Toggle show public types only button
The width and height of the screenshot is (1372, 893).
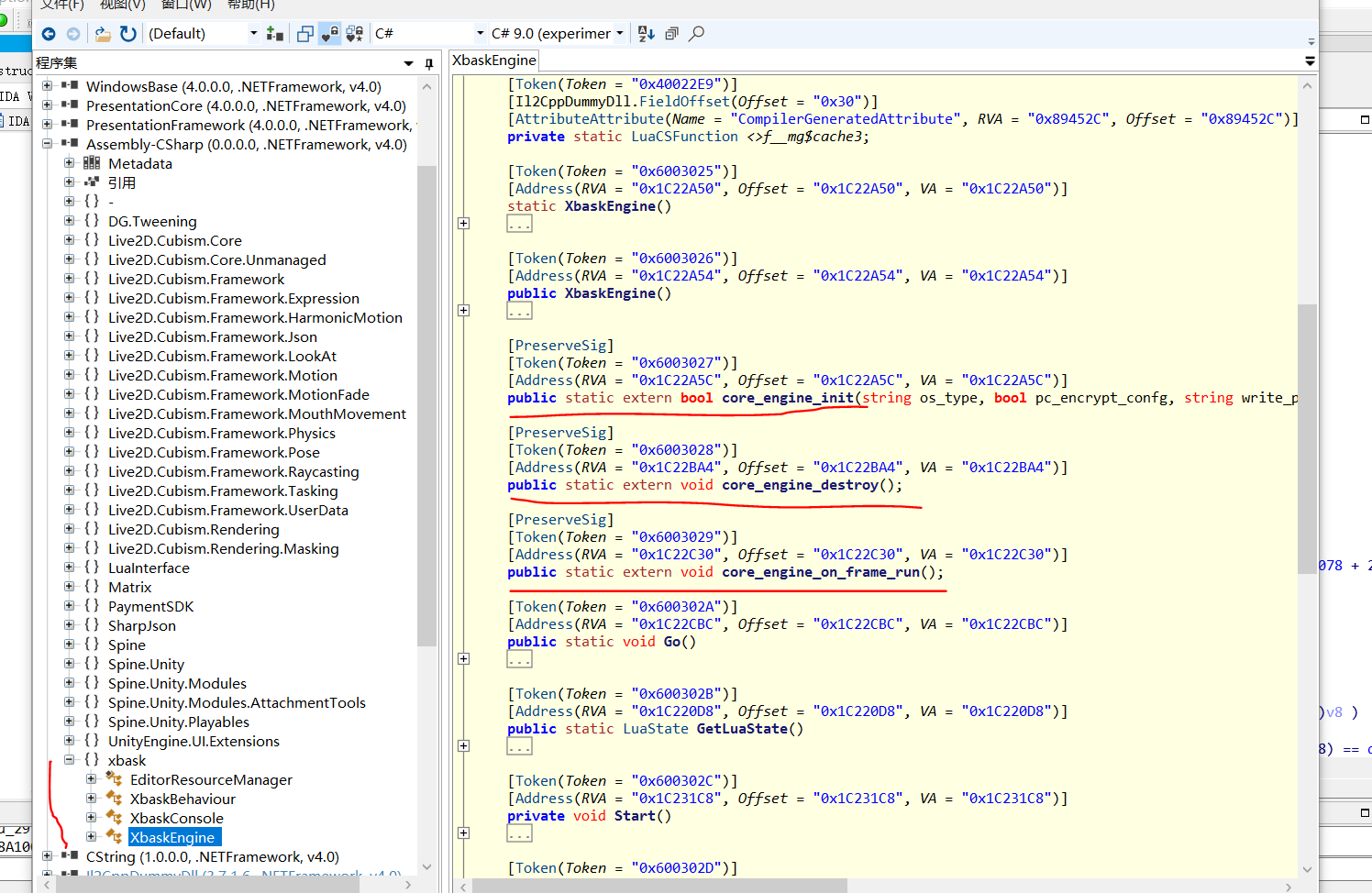pos(305,34)
